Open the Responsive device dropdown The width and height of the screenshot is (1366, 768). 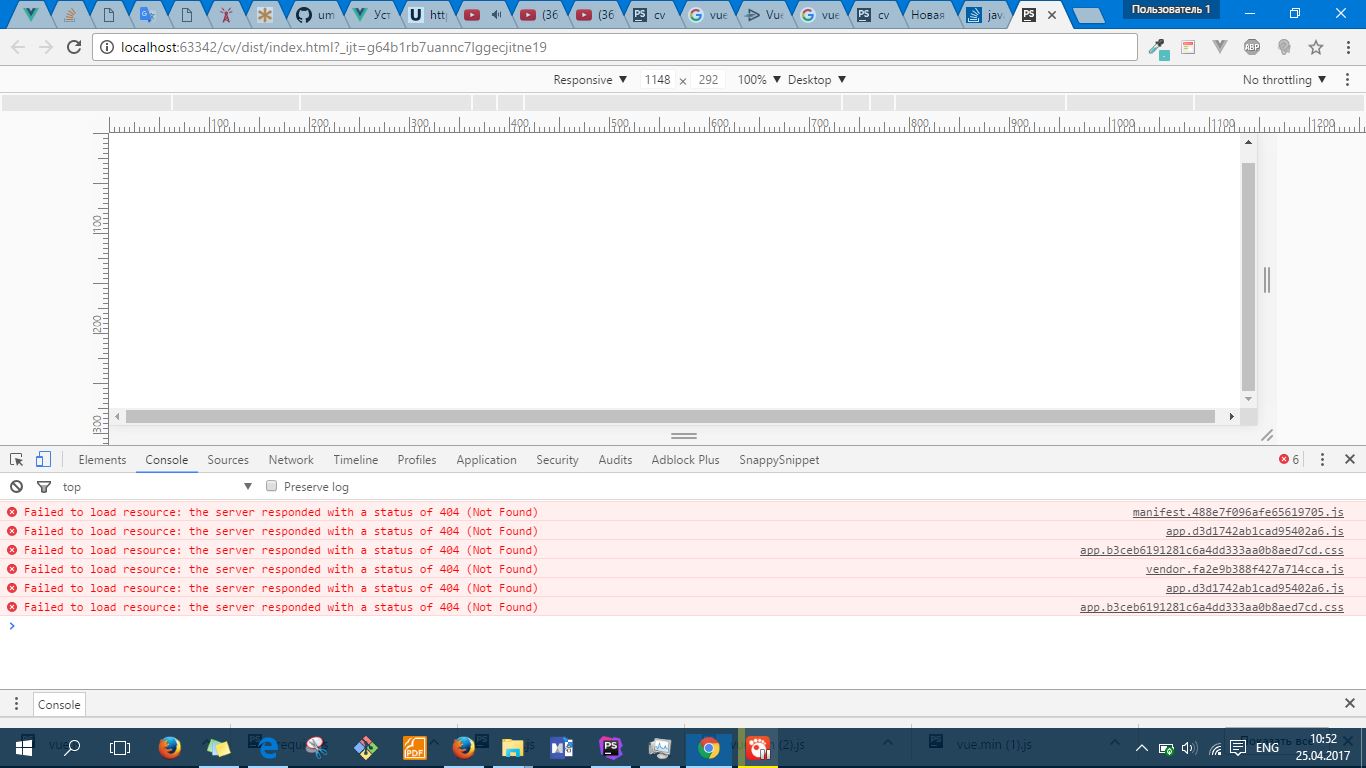590,79
